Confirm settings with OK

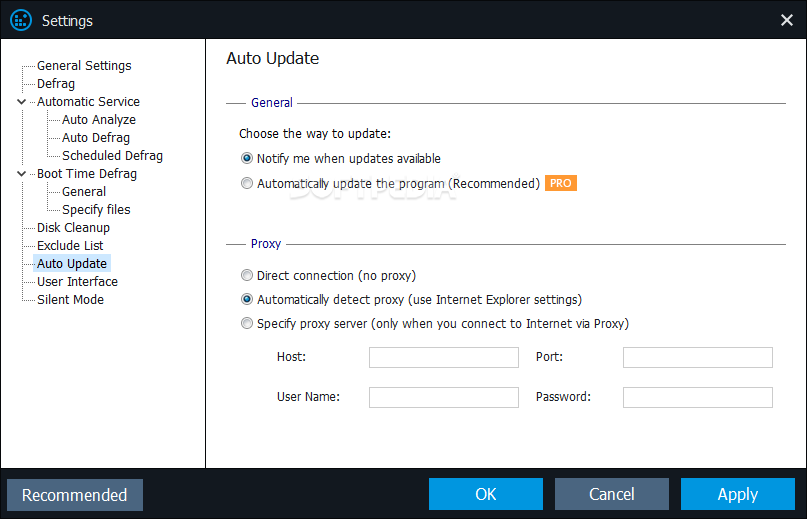click(x=485, y=494)
